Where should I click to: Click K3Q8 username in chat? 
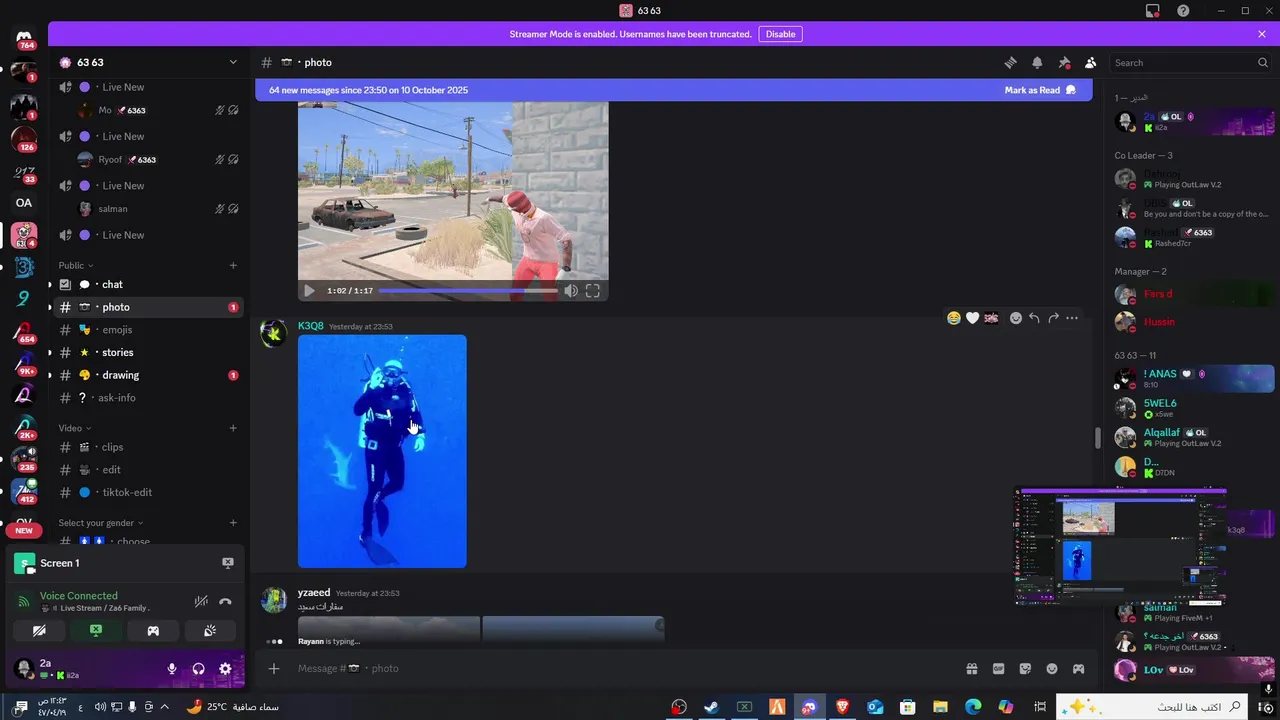point(311,326)
